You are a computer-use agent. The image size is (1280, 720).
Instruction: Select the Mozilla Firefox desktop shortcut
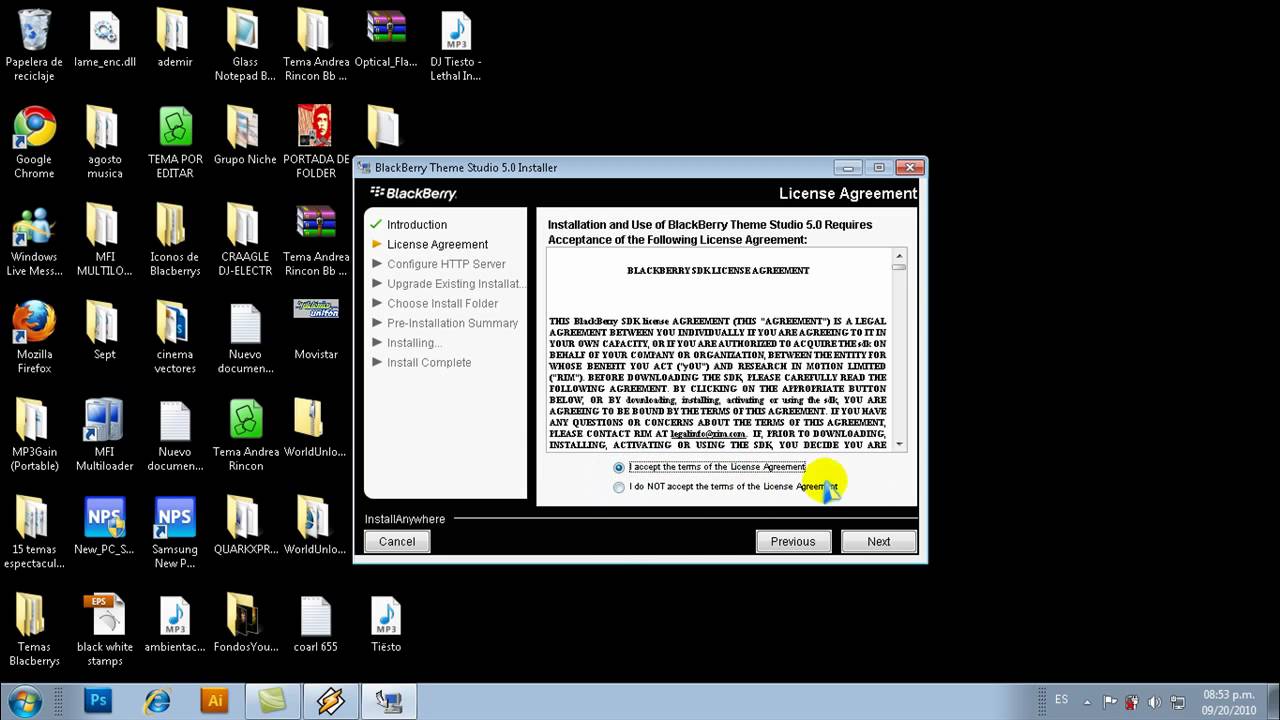coord(34,338)
